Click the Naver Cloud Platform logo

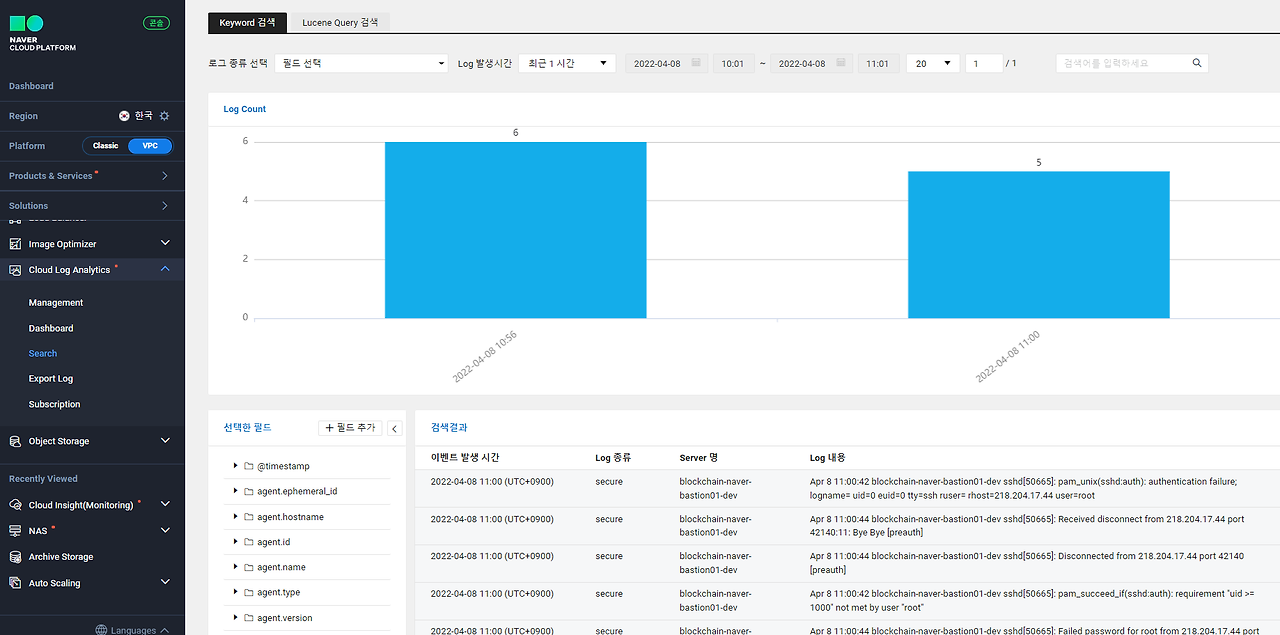coord(42,33)
